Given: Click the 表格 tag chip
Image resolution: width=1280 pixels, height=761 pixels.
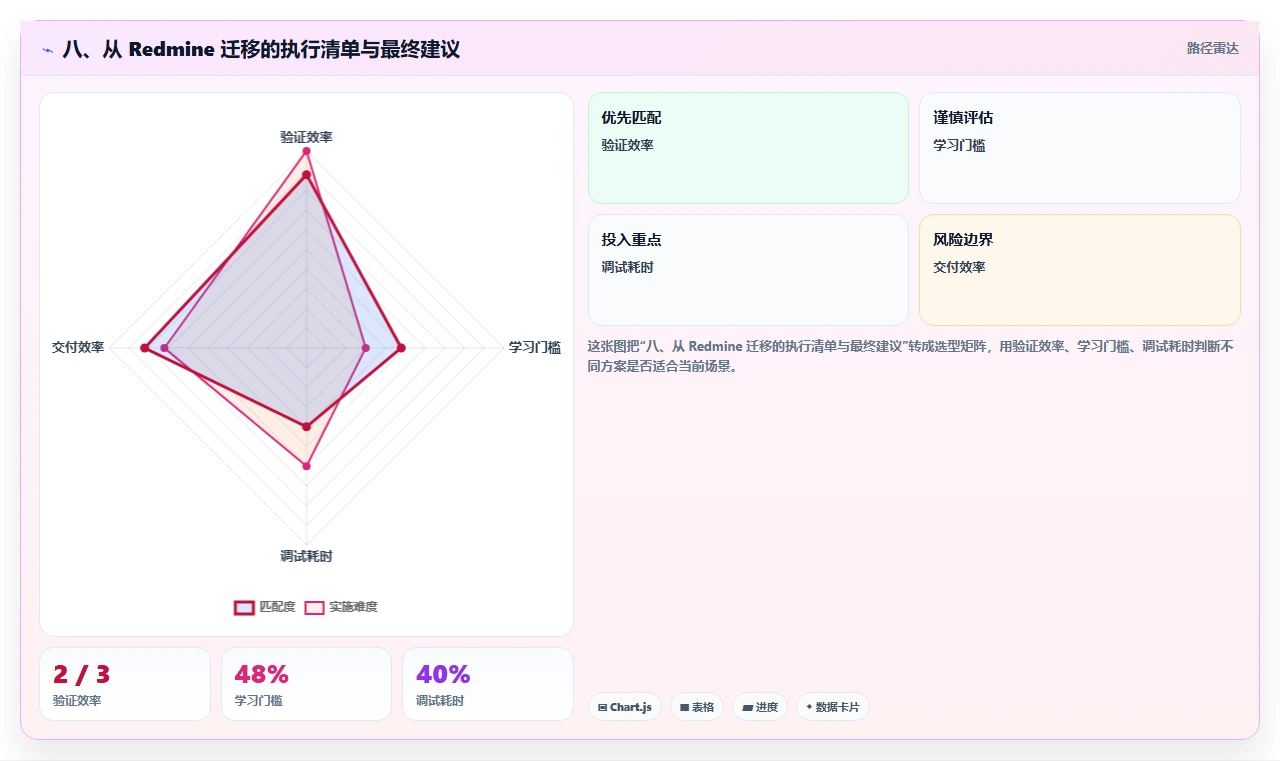Looking at the screenshot, I should 697,707.
